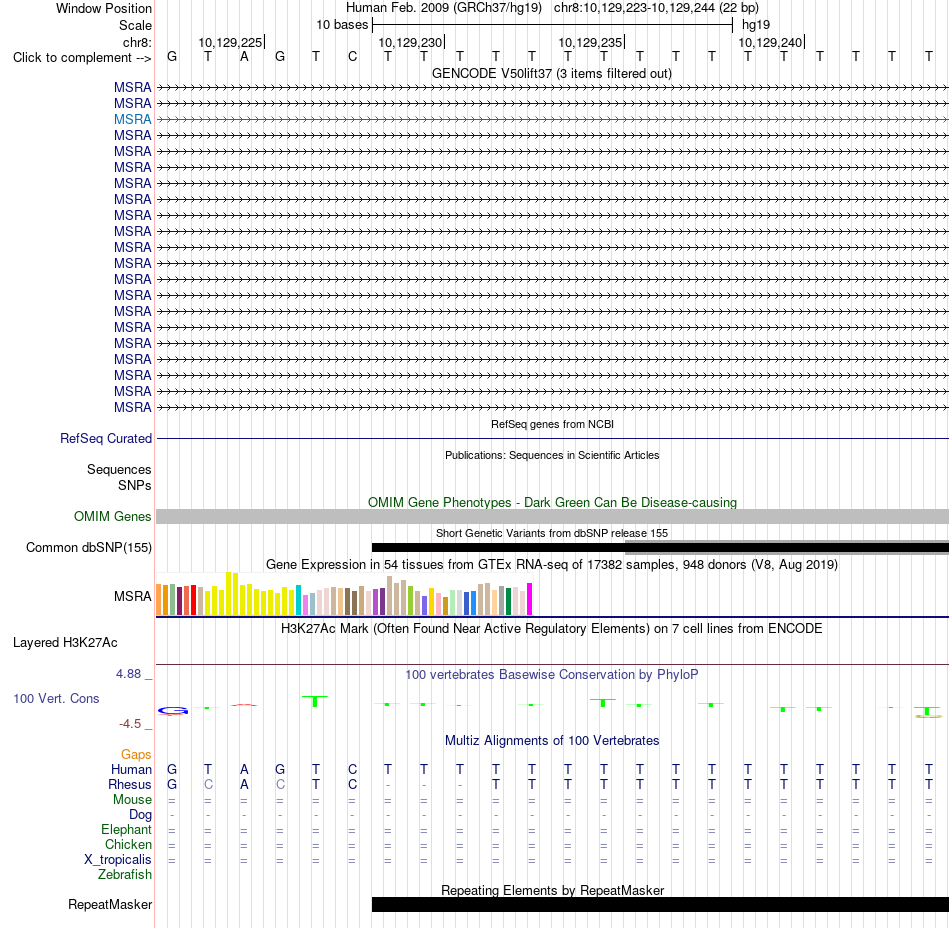Click the Scale label
Viewport: 950px width, 928px height.
click(x=135, y=25)
